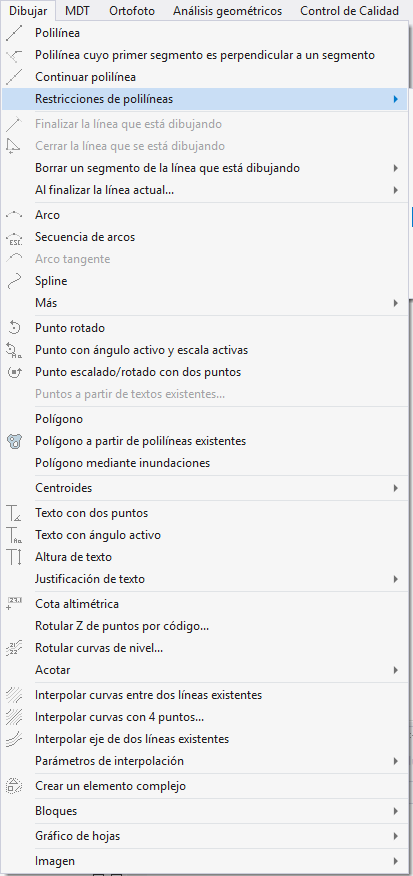This screenshot has height=876, width=413.
Task: Open the Análisis geométricos menu
Action: [227, 10]
